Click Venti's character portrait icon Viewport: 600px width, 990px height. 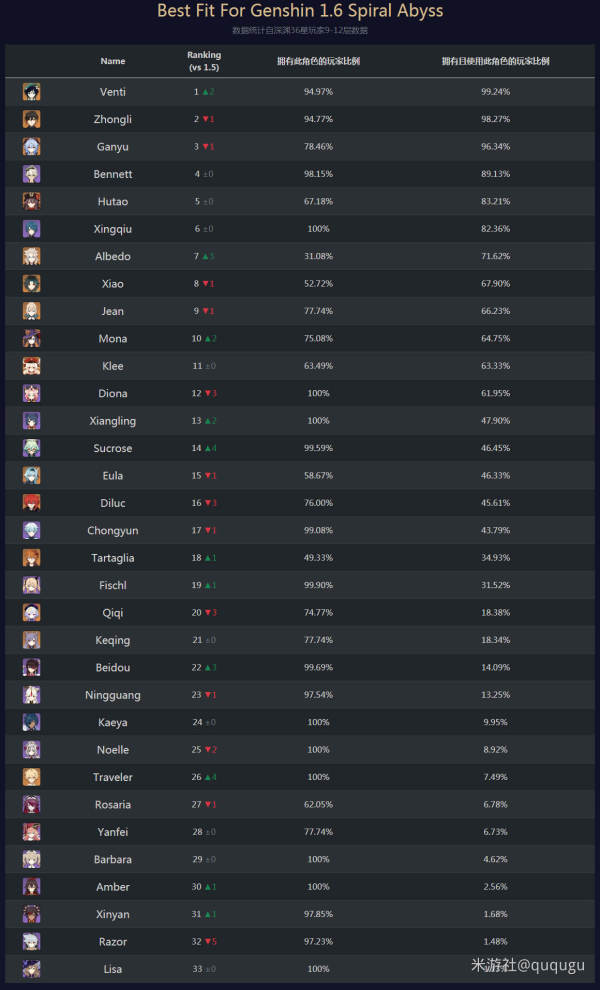click(32, 92)
